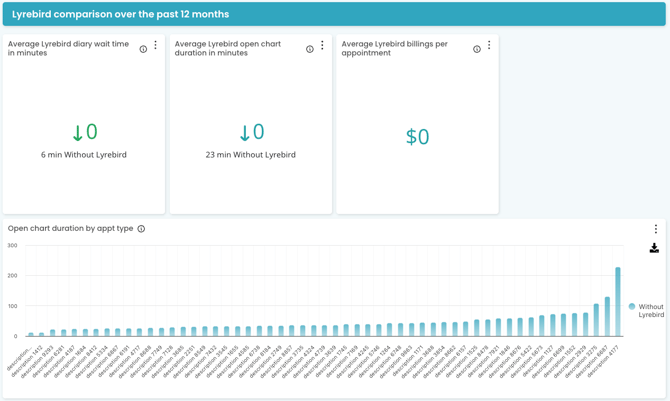Select the '23 min Without Lyrebird' text
Image resolution: width=670 pixels, height=401 pixels.
(x=250, y=155)
